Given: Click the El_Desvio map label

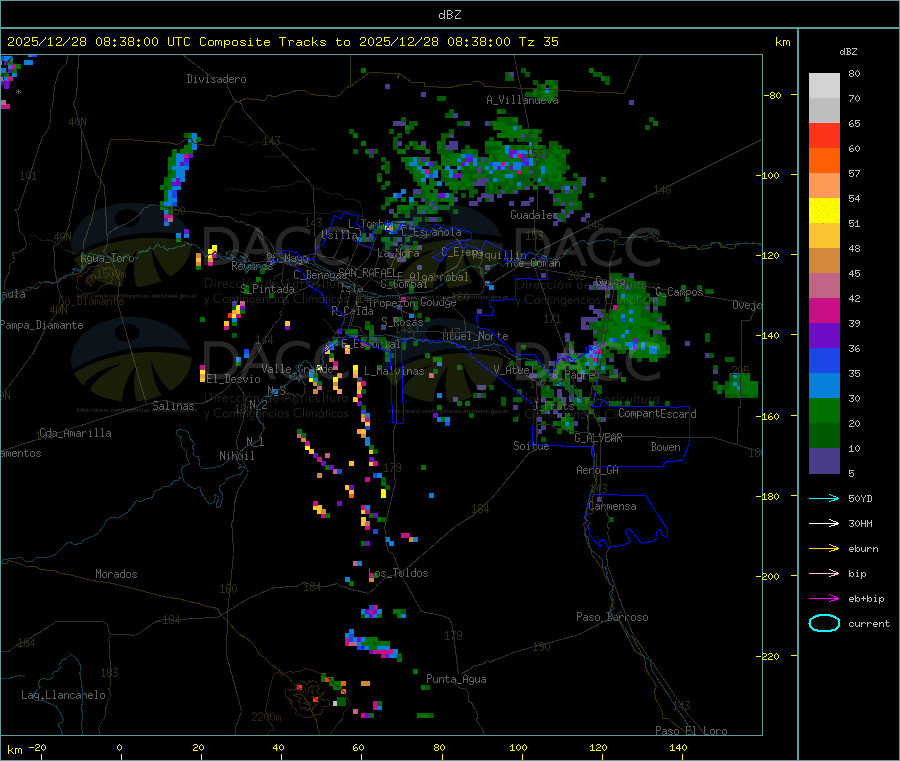Looking at the screenshot, I should pos(234,379).
